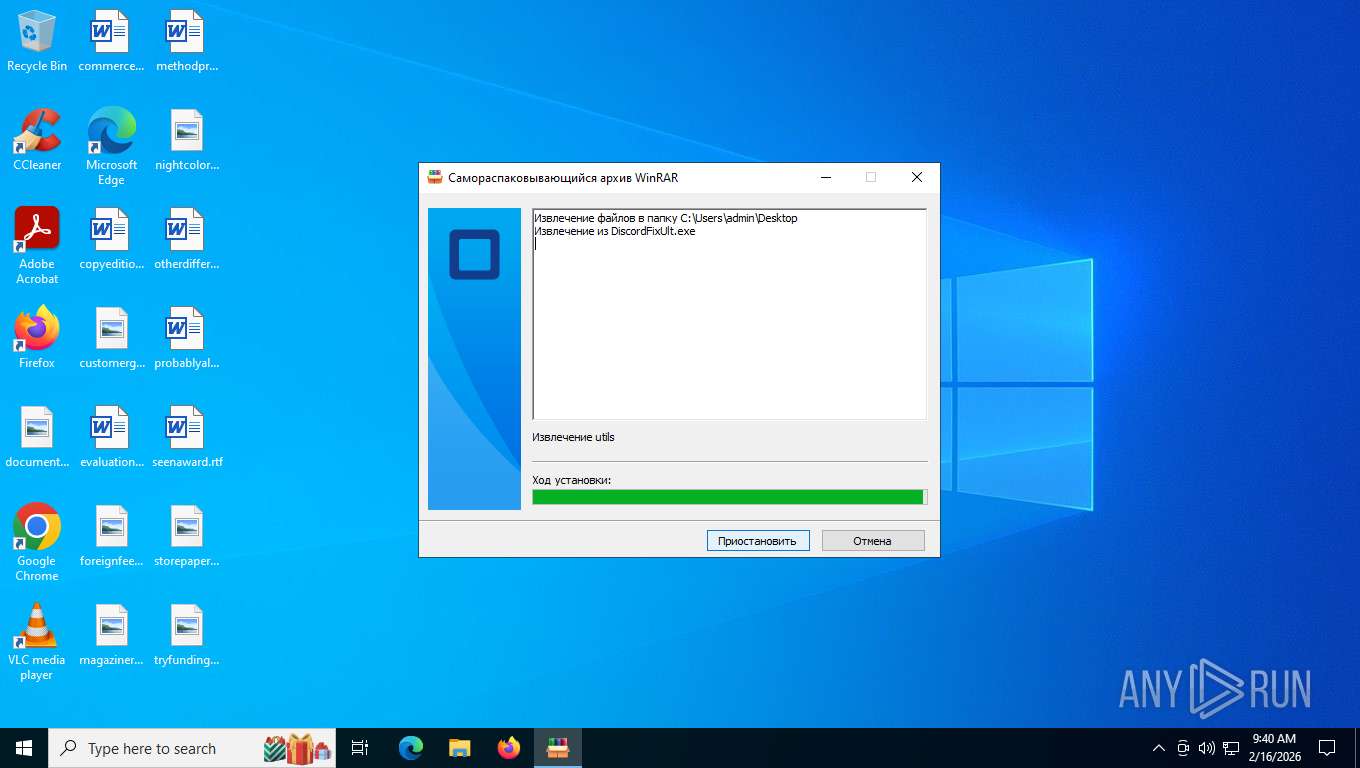Screen dimensions: 1360x768
Task: Select the methodpr Word document icon
Action: [x=187, y=41]
